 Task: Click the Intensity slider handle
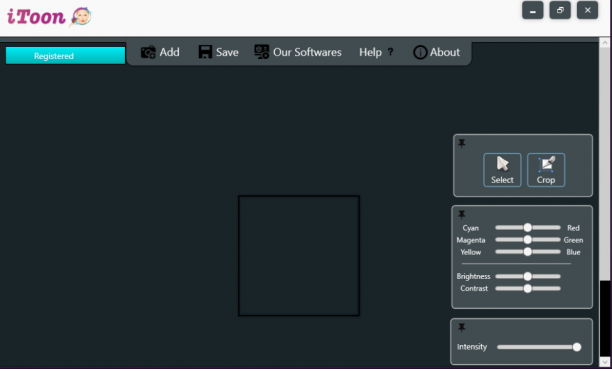pos(576,347)
